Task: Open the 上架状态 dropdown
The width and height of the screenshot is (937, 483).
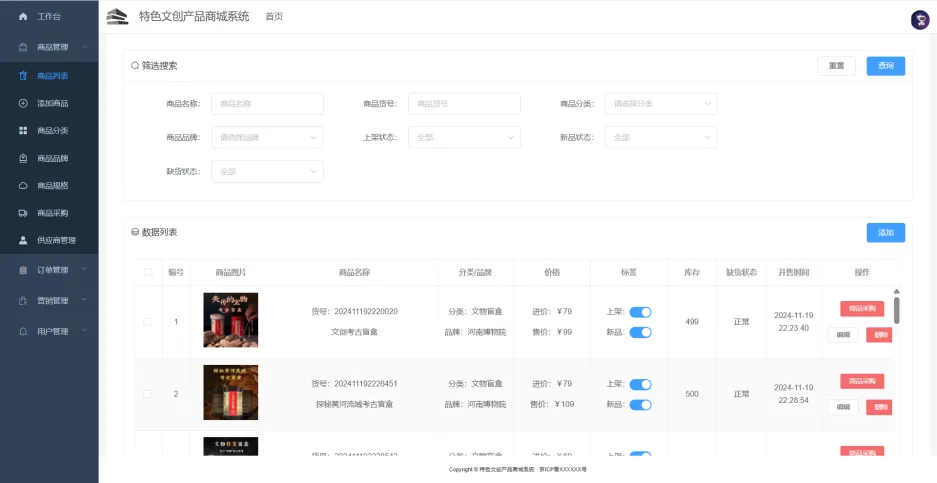Action: point(464,138)
